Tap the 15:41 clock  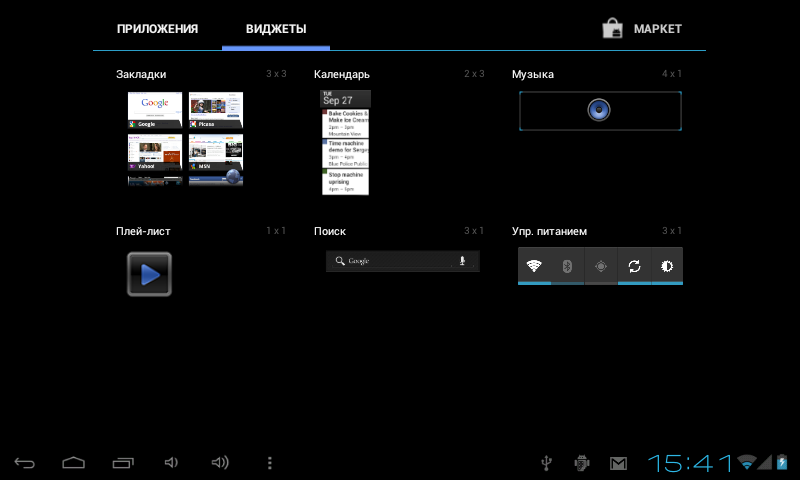point(690,463)
